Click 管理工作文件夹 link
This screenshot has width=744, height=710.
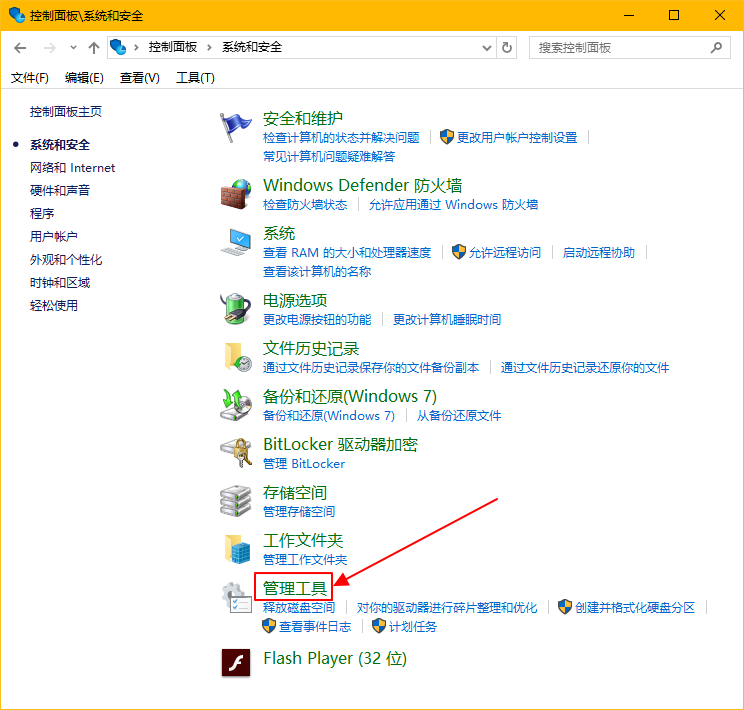[x=305, y=560]
